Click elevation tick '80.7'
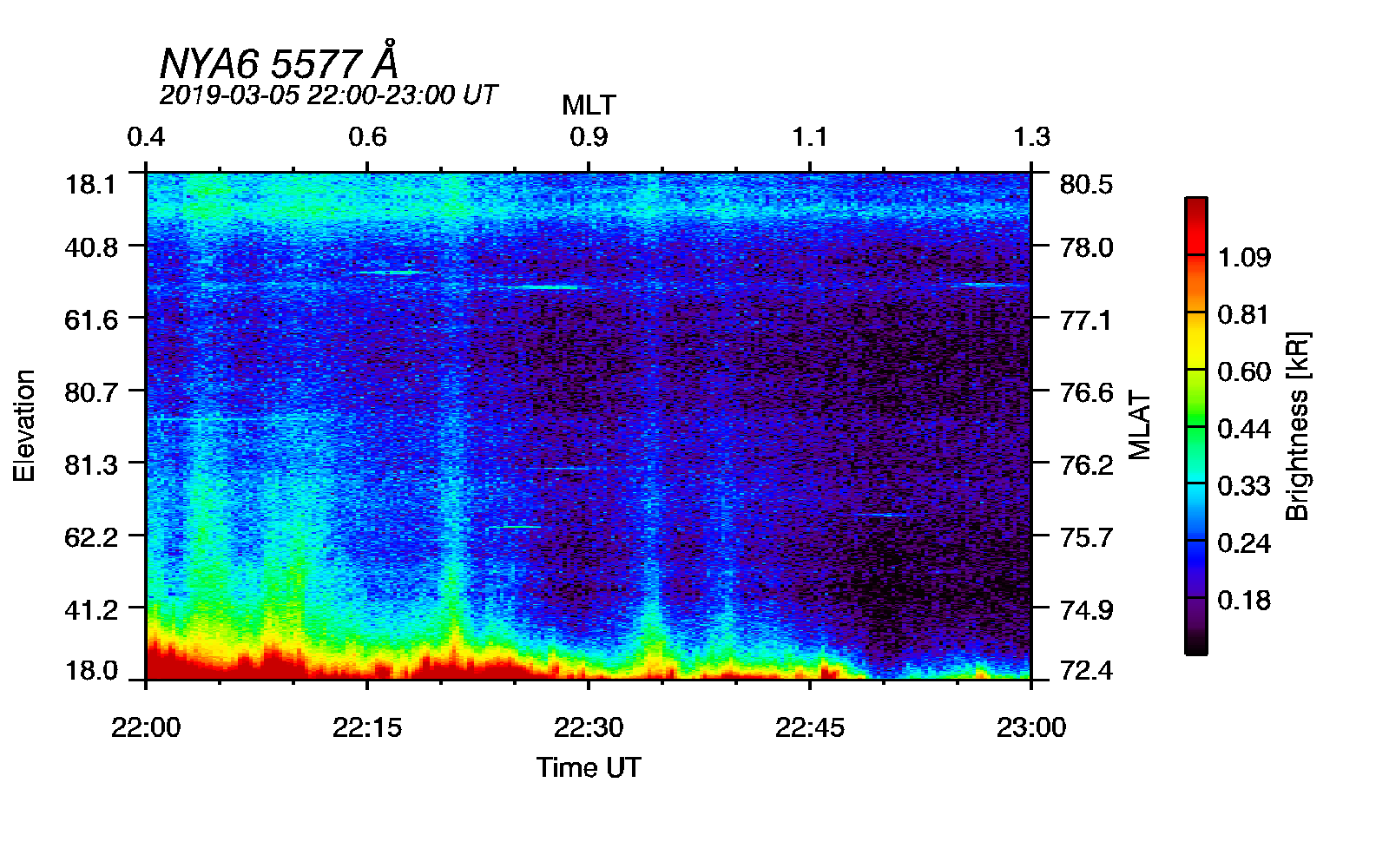 pos(91,392)
